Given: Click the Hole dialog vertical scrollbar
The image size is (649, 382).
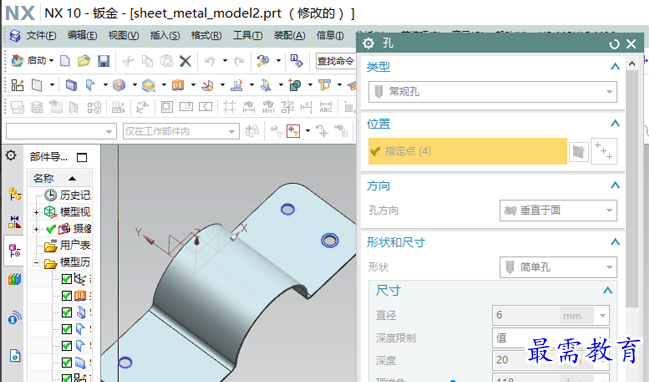Looking at the screenshot, I should tap(632, 188).
